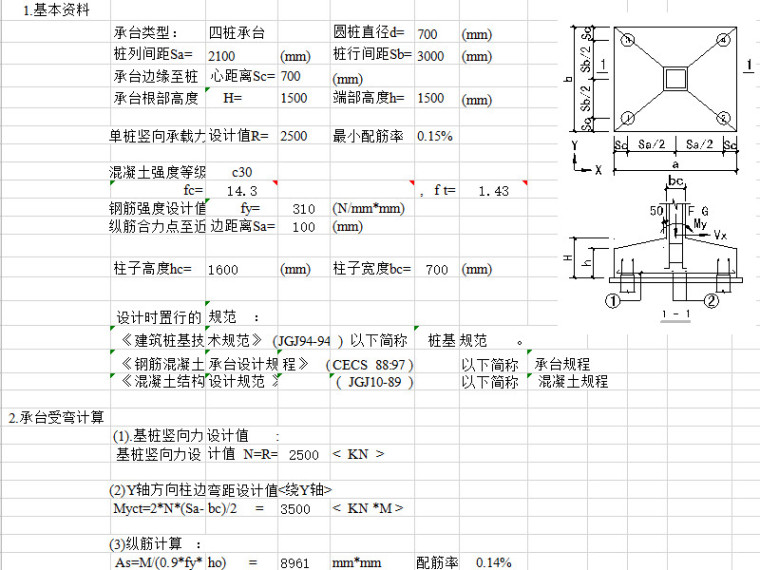
Task: Select the 承台根部高度 H value cell
Action: (293, 99)
